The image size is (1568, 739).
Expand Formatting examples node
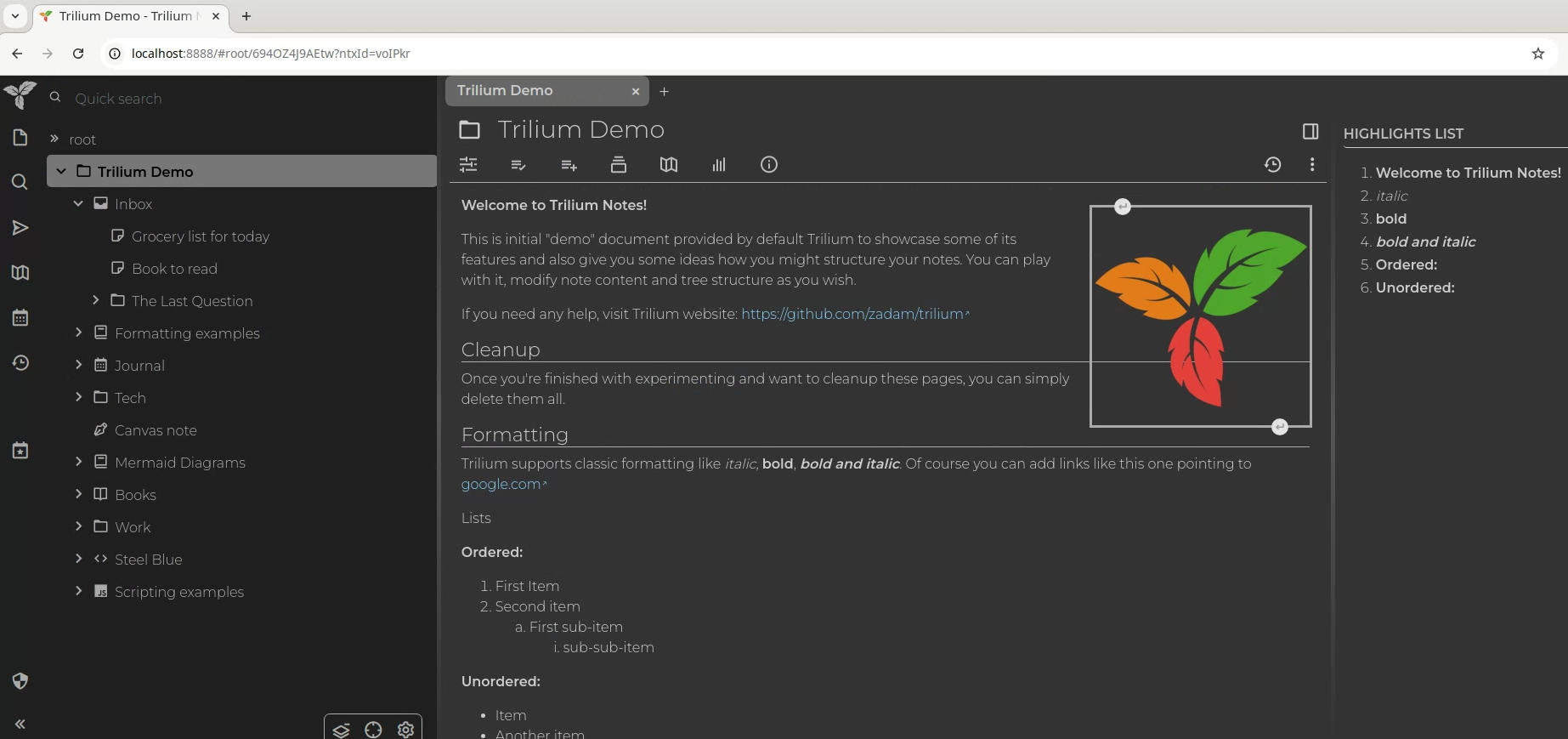pyautogui.click(x=78, y=333)
